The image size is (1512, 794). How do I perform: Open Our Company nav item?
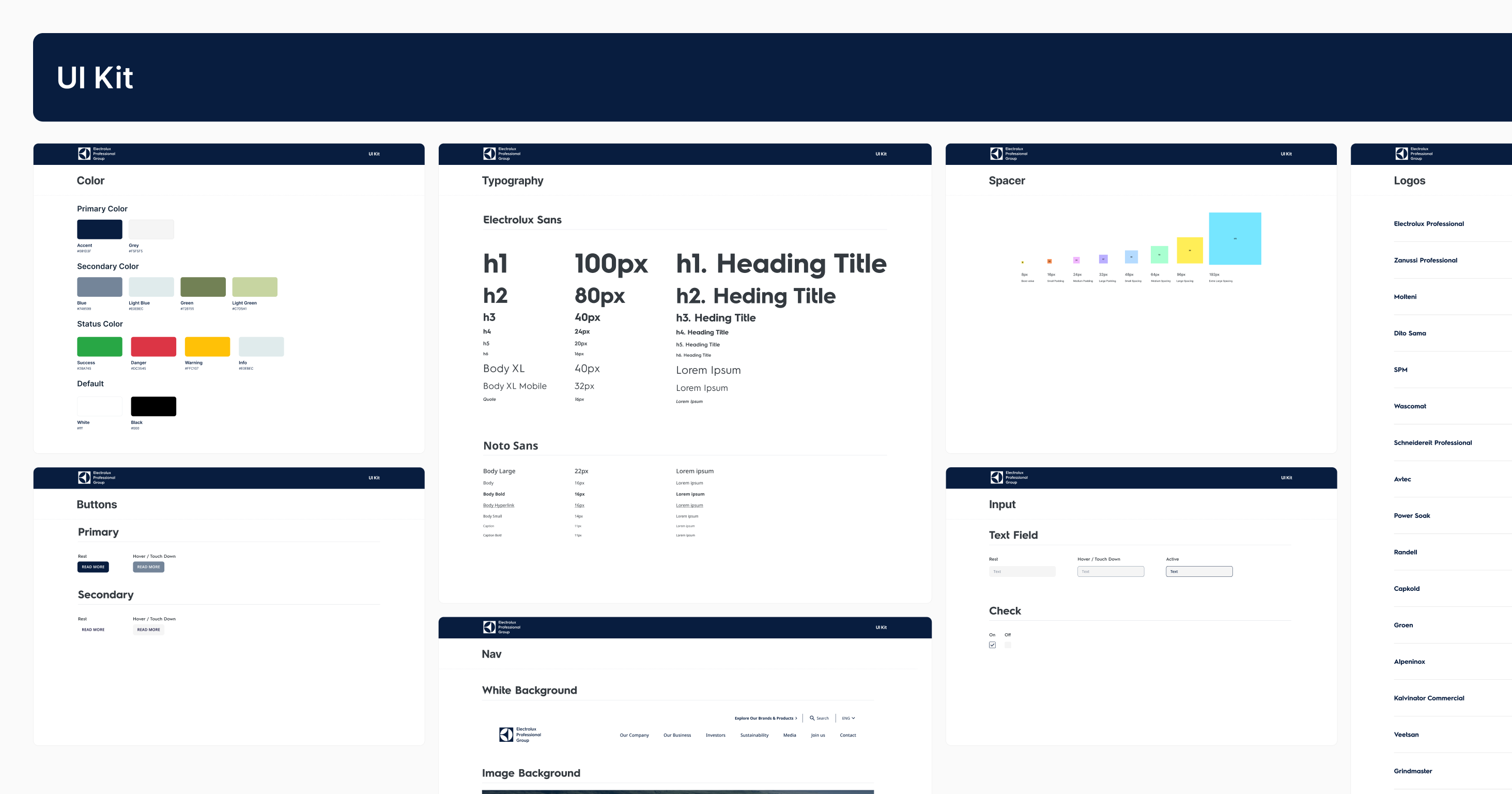(x=635, y=735)
